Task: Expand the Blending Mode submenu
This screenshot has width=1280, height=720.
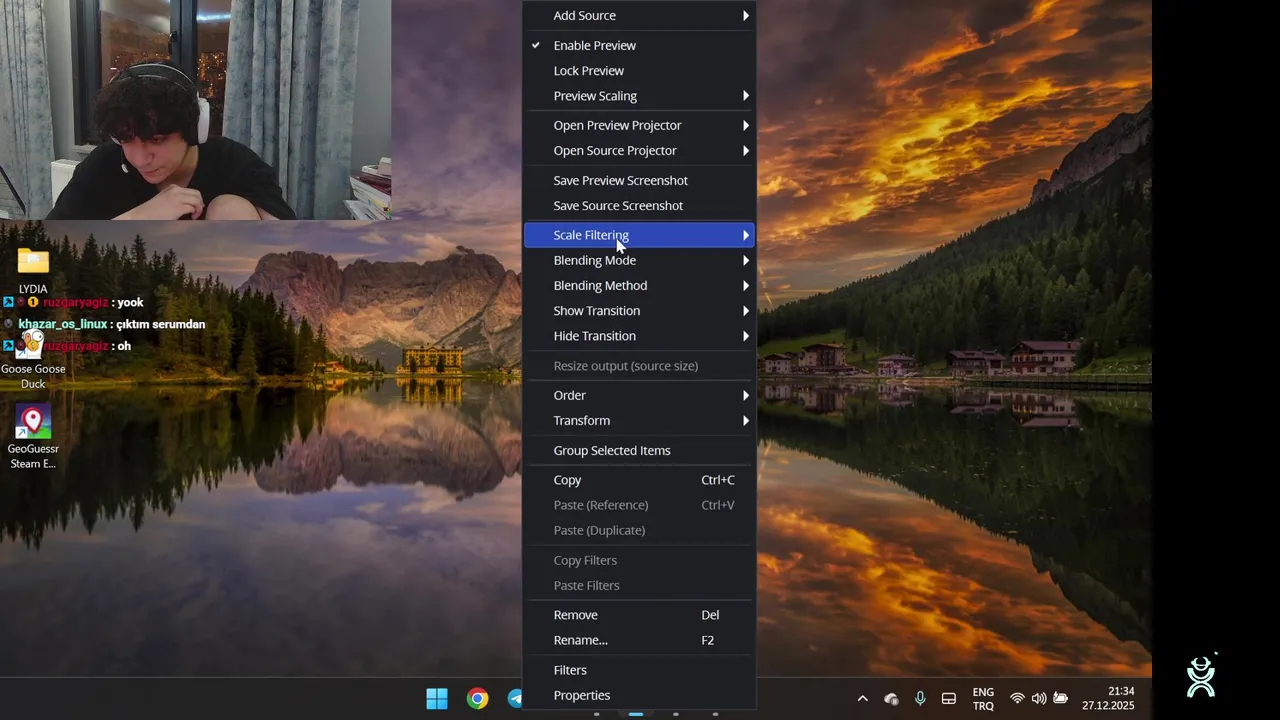Action: coord(640,260)
